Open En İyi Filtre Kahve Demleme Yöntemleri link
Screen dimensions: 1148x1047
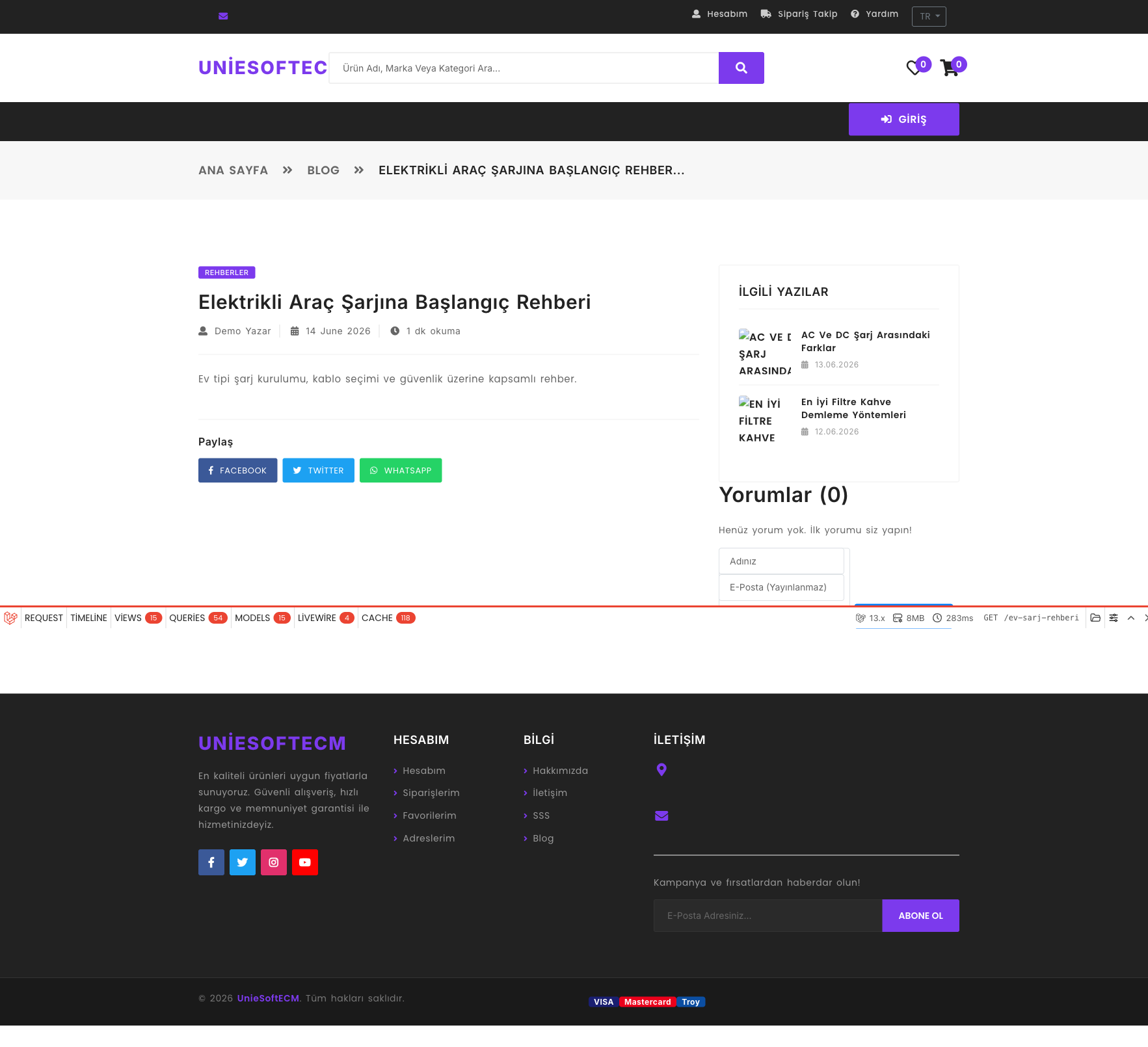point(853,408)
